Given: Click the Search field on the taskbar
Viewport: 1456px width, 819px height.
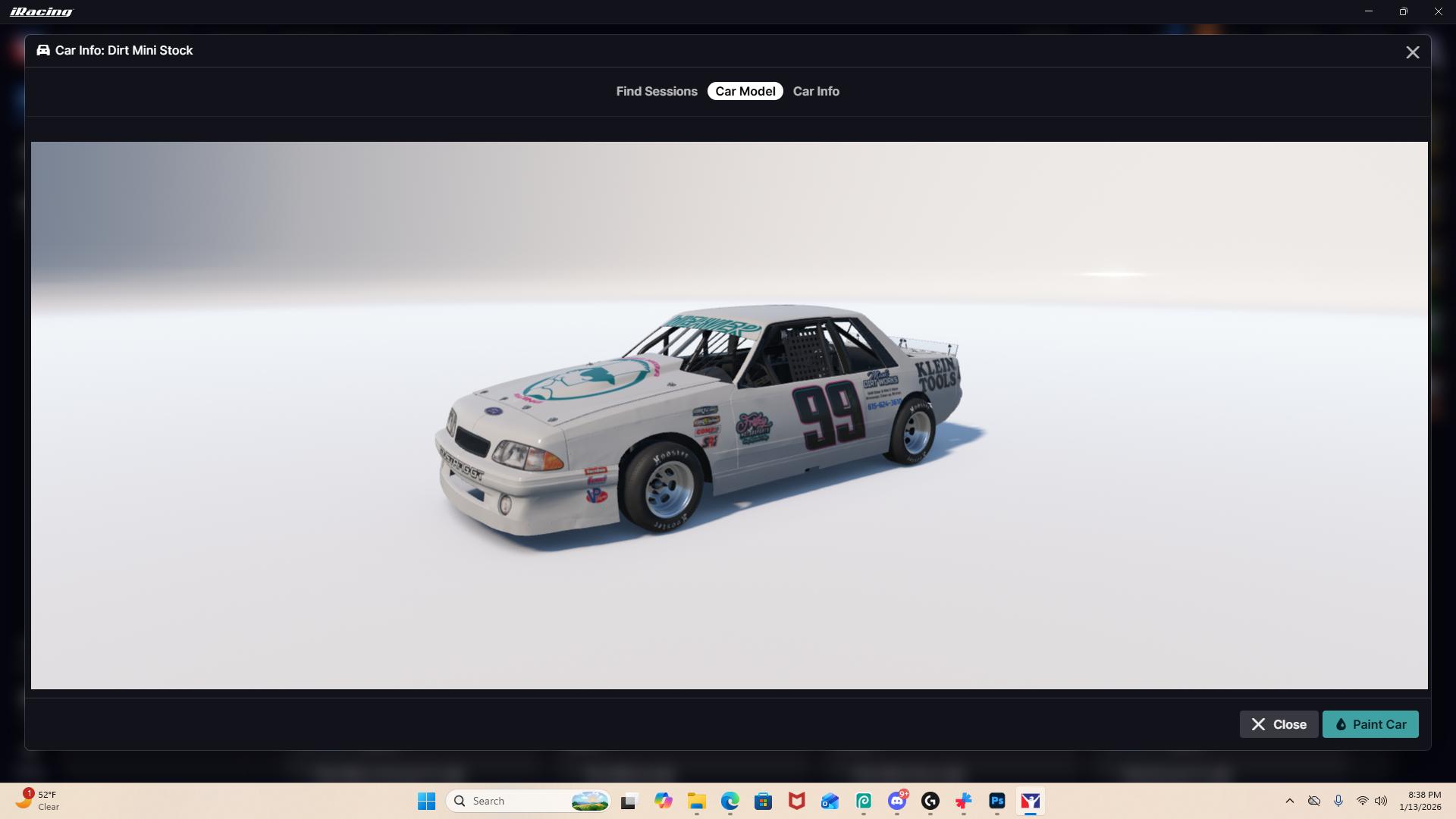Looking at the screenshot, I should click(x=523, y=801).
